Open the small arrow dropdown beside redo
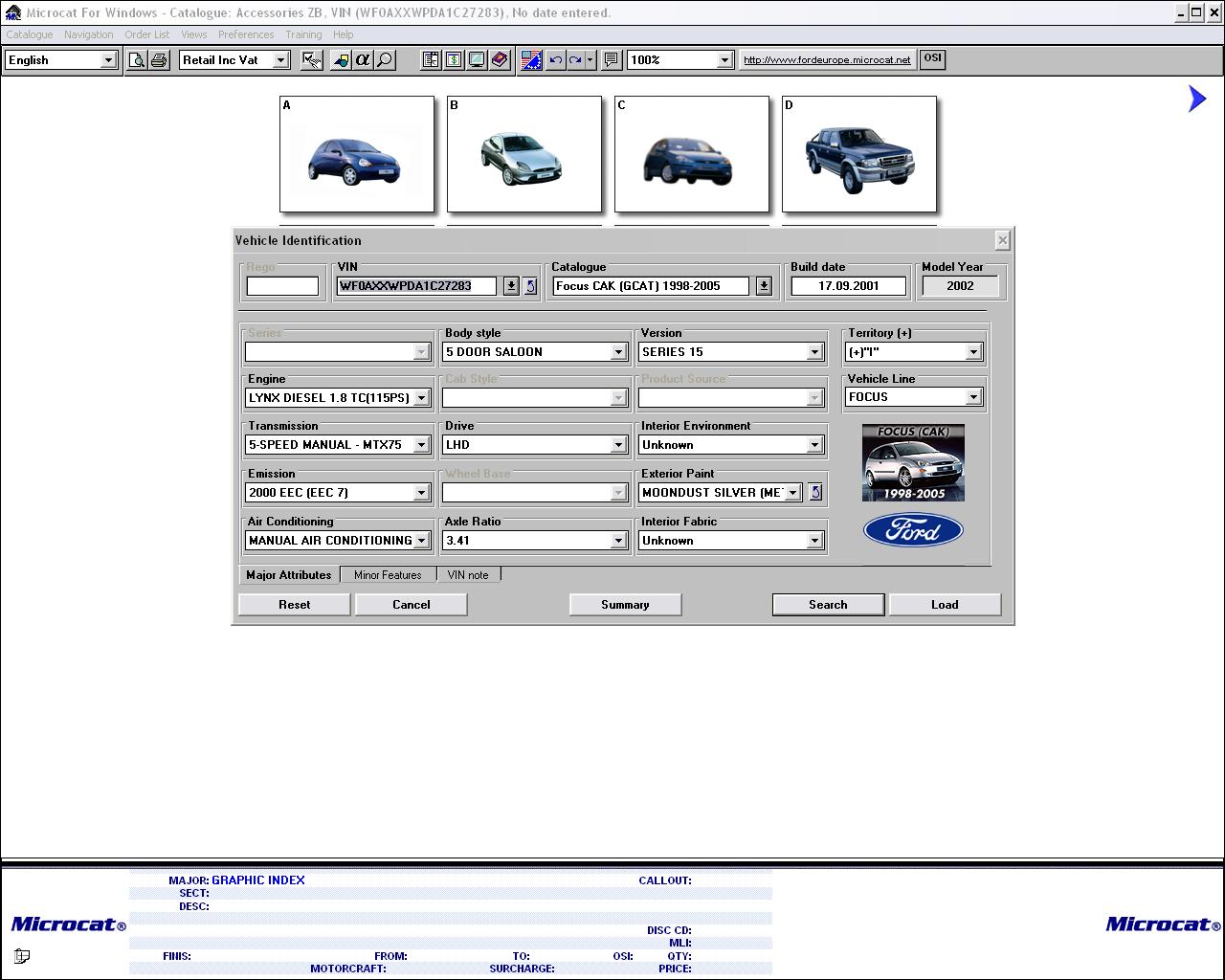This screenshot has height=980, width=1225. tap(590, 60)
